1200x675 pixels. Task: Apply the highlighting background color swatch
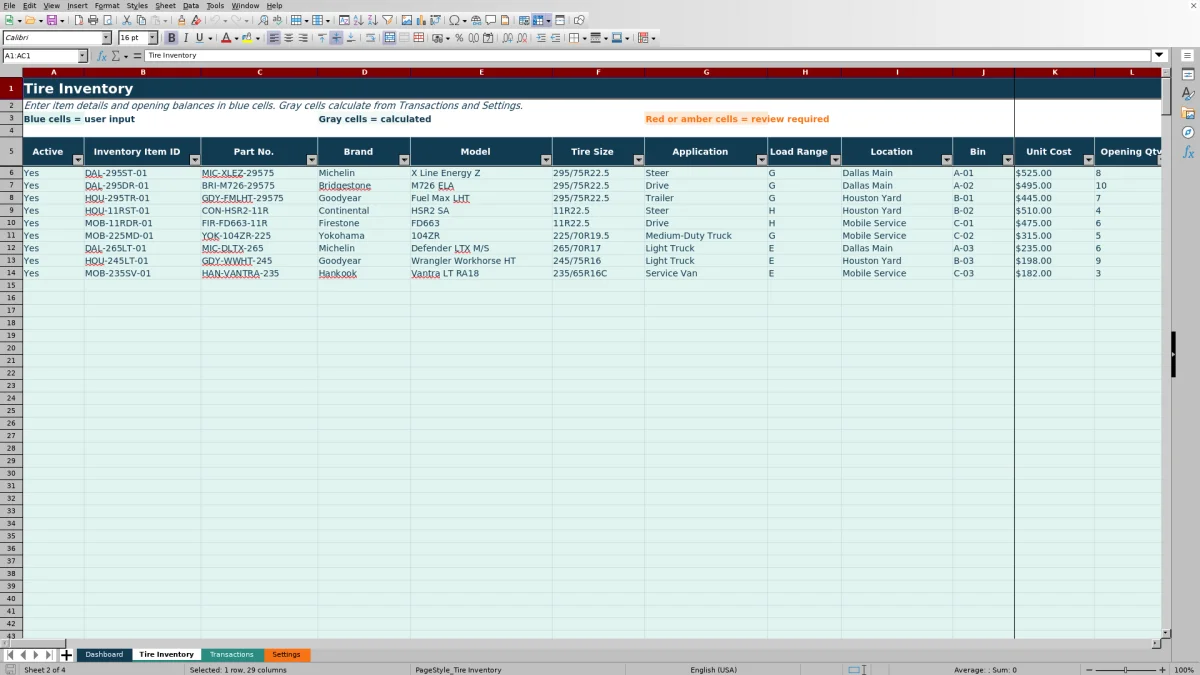[247, 38]
